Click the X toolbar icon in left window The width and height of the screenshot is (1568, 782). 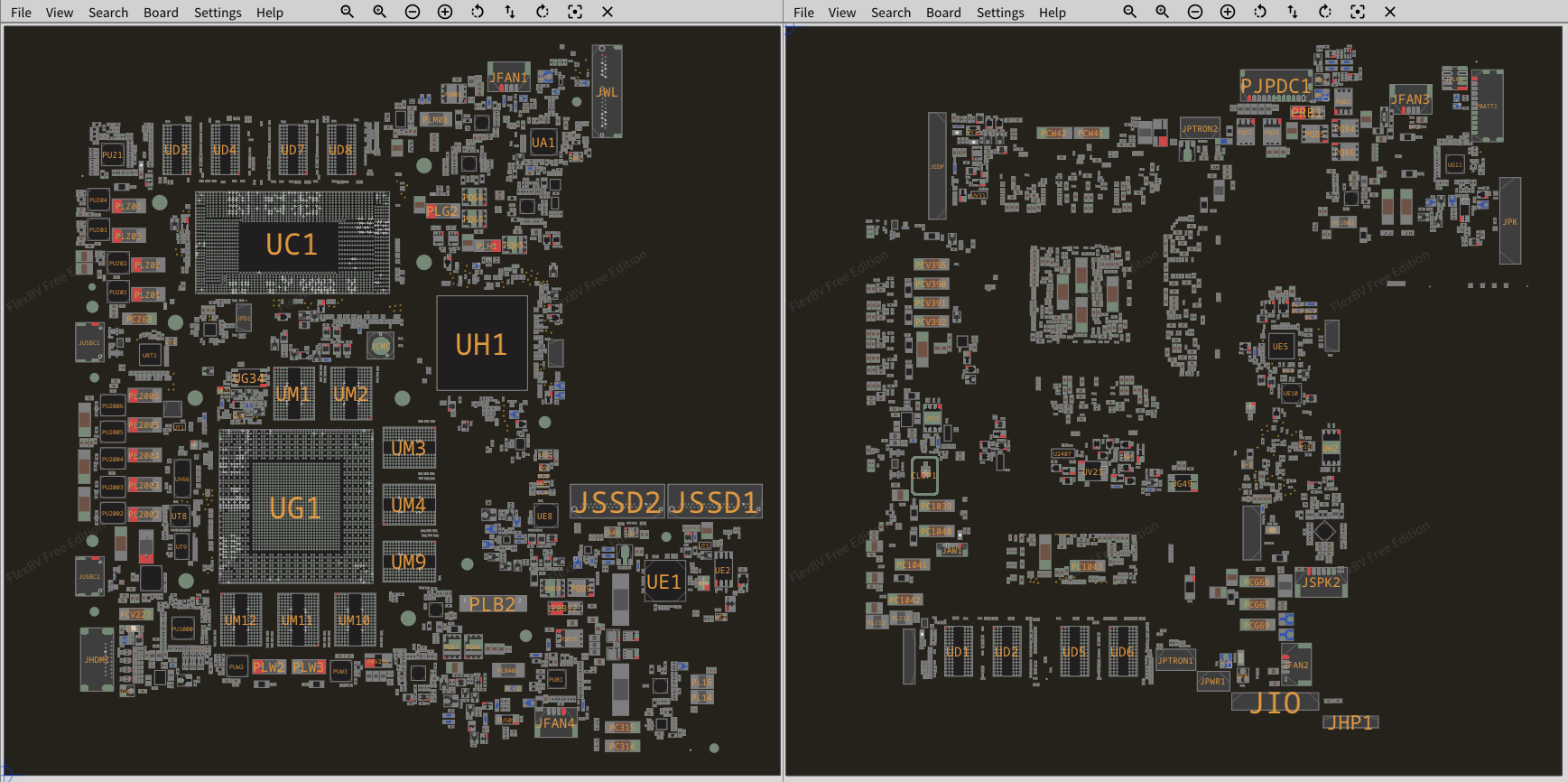click(608, 12)
